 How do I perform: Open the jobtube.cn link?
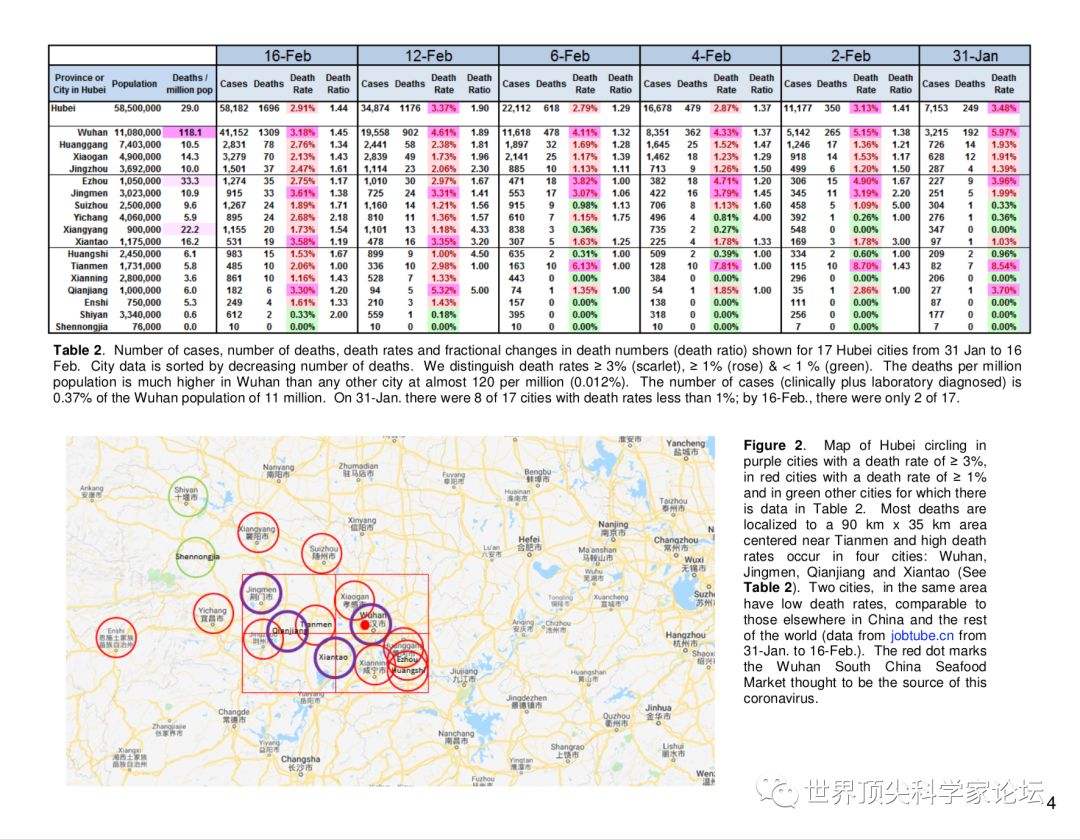[922, 635]
